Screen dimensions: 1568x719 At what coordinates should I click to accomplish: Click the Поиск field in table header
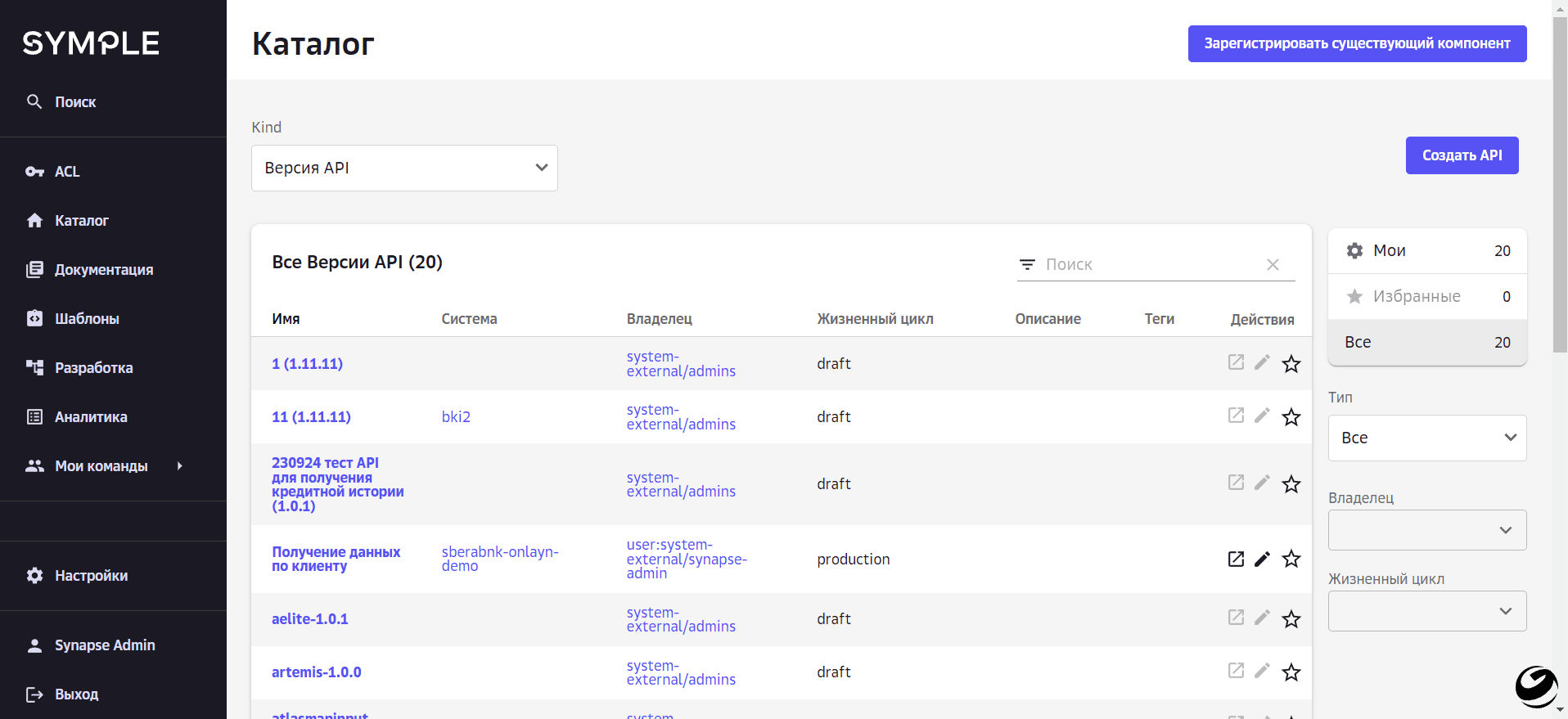(1150, 264)
